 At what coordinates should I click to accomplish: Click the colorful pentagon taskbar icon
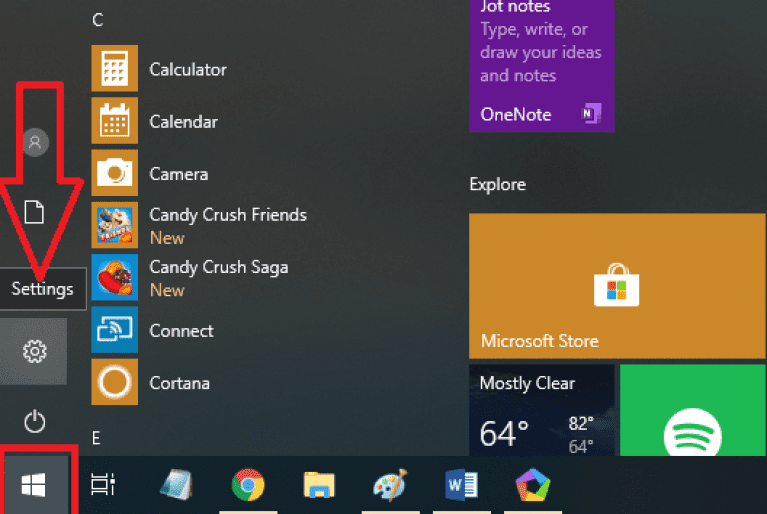click(532, 485)
